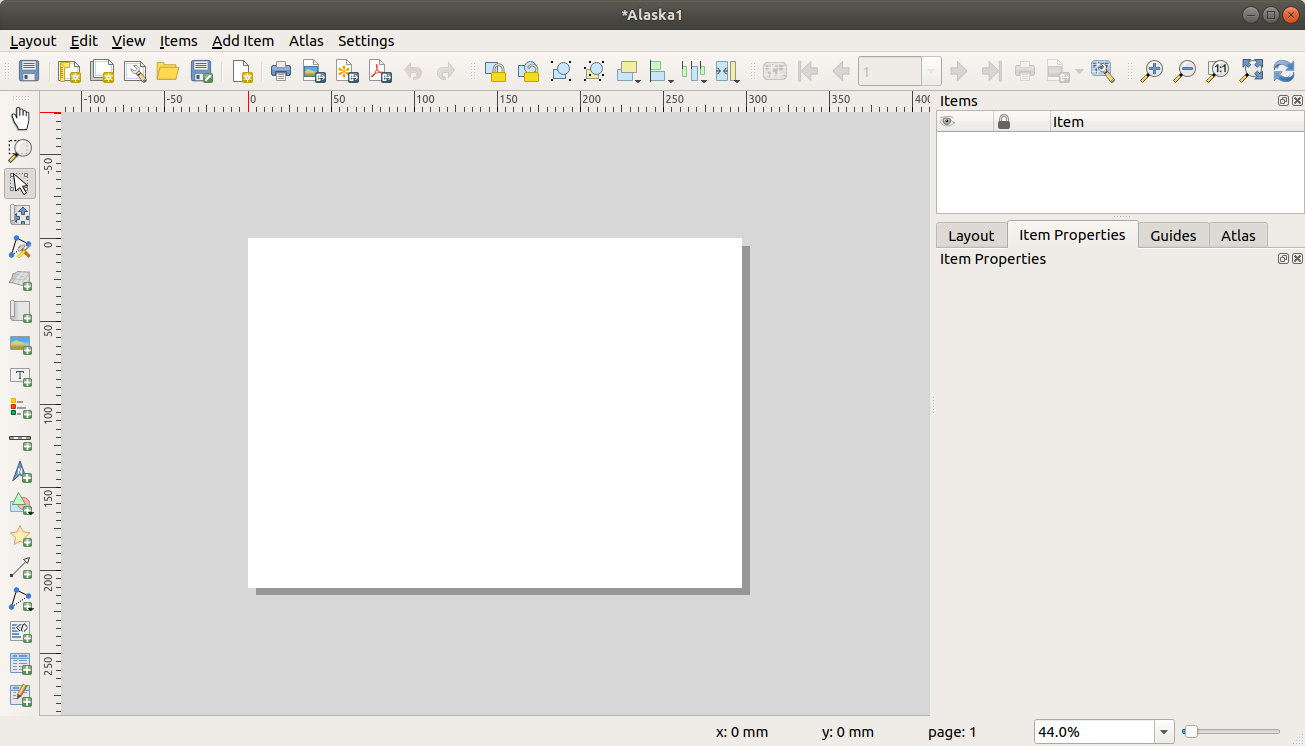The height and width of the screenshot is (746, 1305).
Task: Open the Layout Manager
Action: tap(133, 71)
